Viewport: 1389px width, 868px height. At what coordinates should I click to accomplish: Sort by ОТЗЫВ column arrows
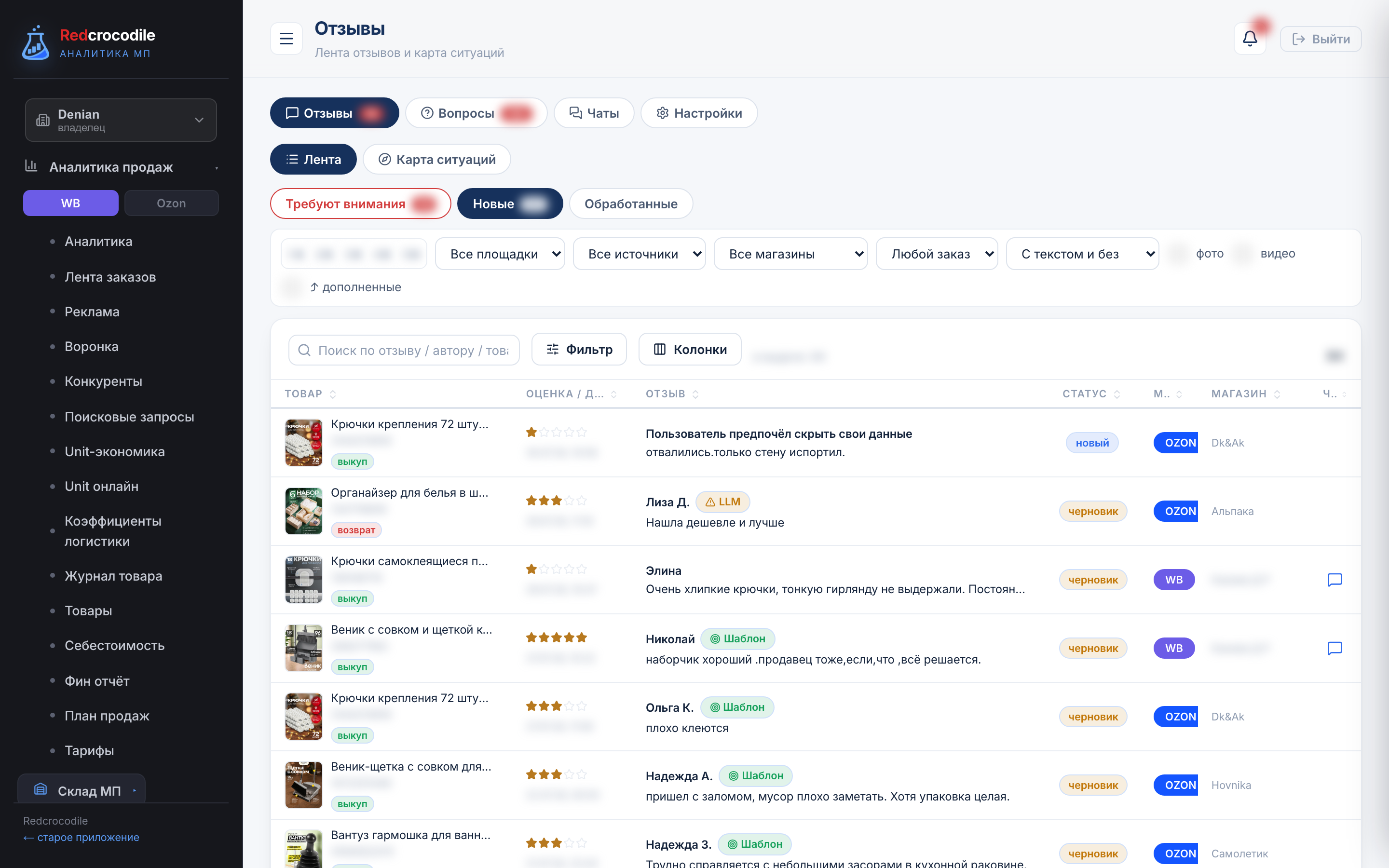tap(695, 394)
